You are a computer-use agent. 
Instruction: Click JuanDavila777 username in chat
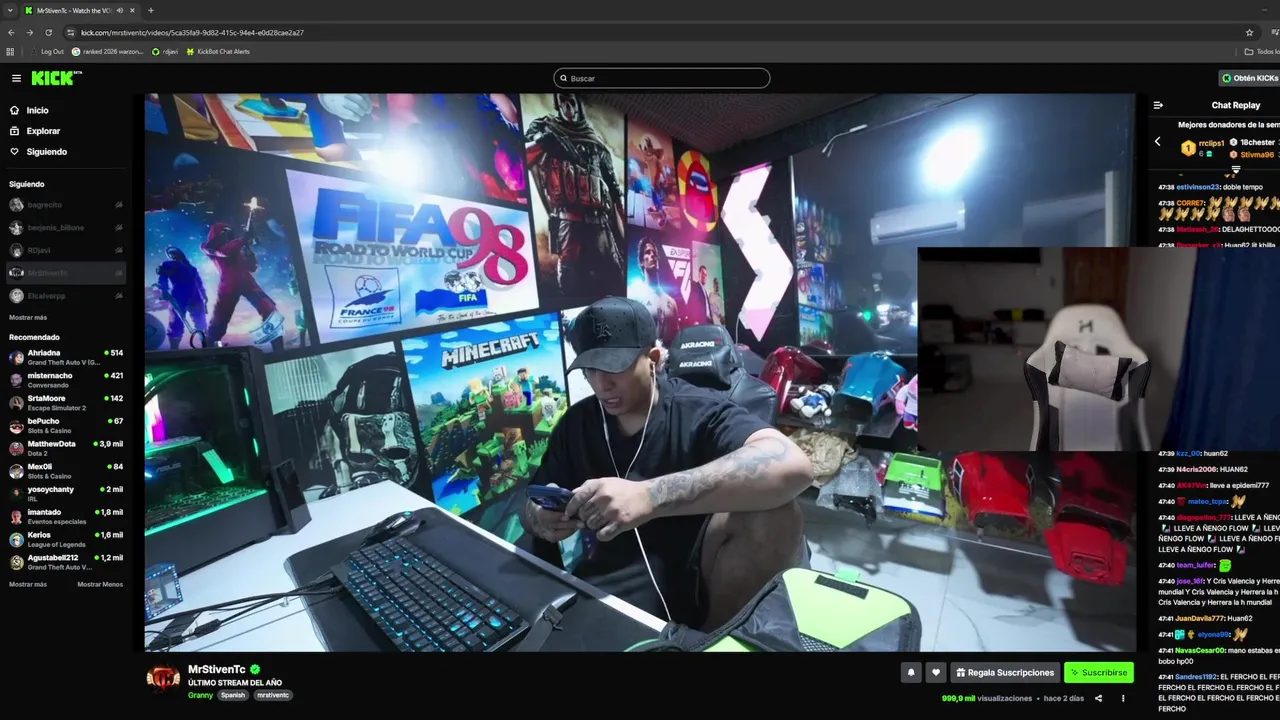(x=1200, y=618)
